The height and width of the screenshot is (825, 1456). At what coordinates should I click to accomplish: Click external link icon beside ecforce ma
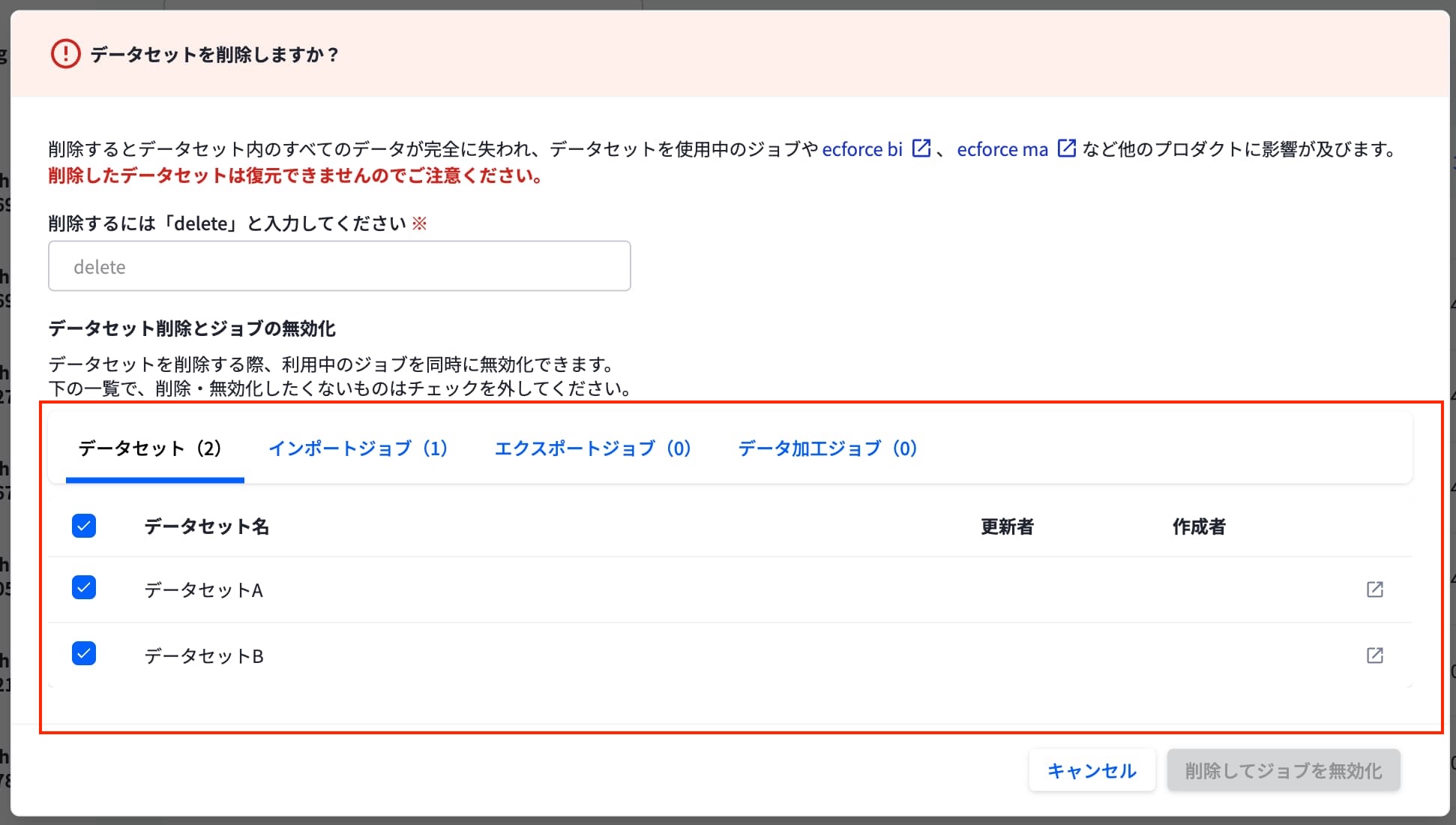click(1066, 148)
